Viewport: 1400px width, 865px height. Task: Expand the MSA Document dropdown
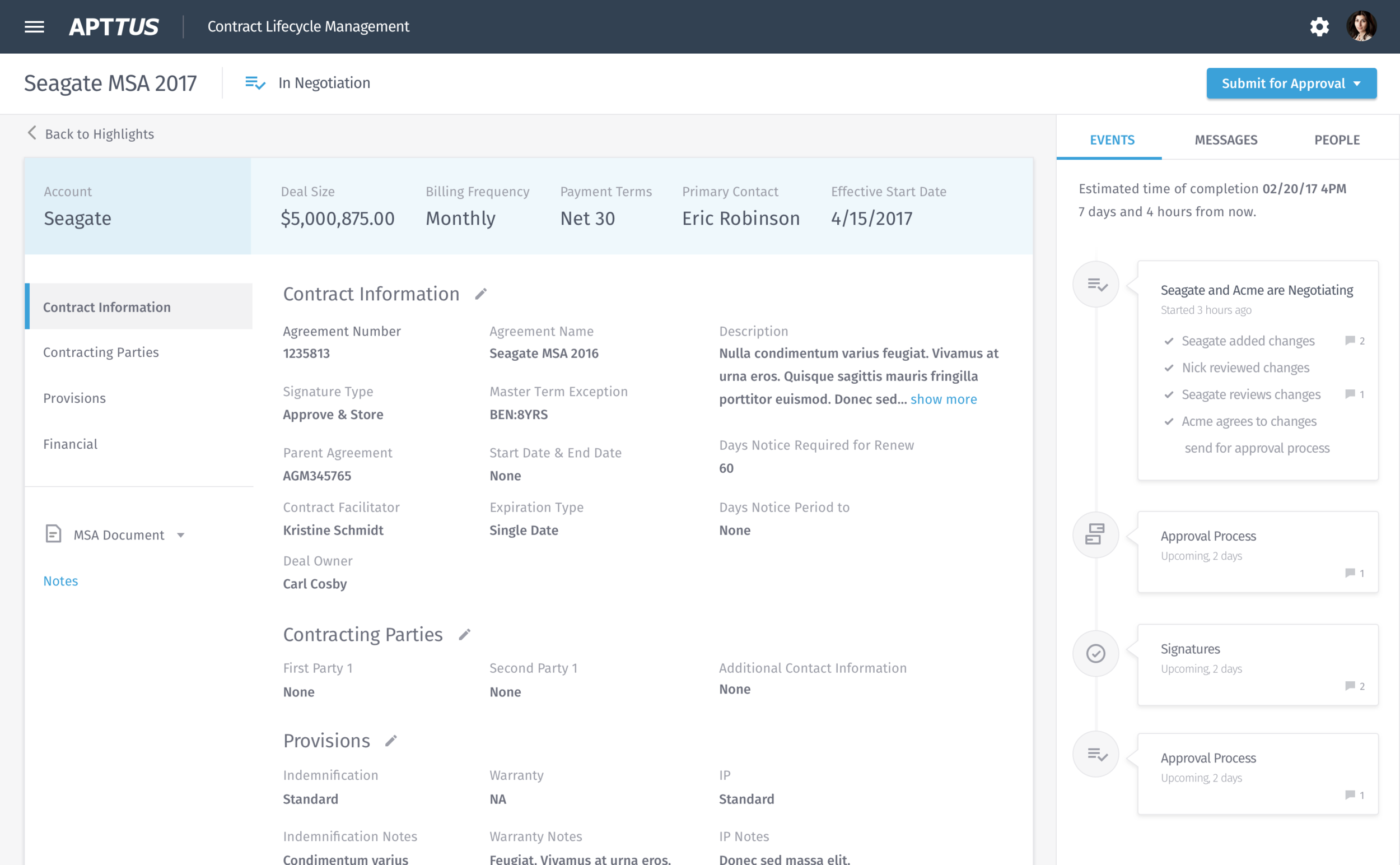pyautogui.click(x=181, y=535)
